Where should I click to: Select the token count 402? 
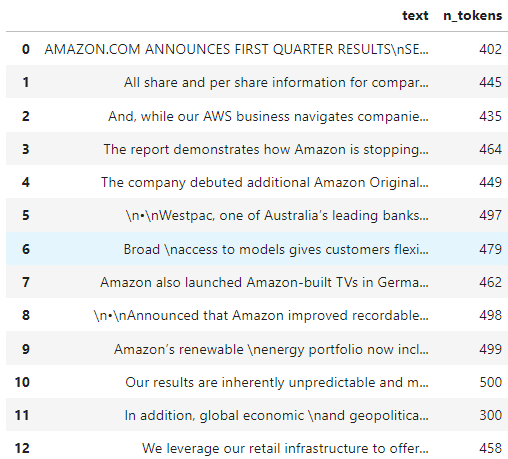point(490,49)
